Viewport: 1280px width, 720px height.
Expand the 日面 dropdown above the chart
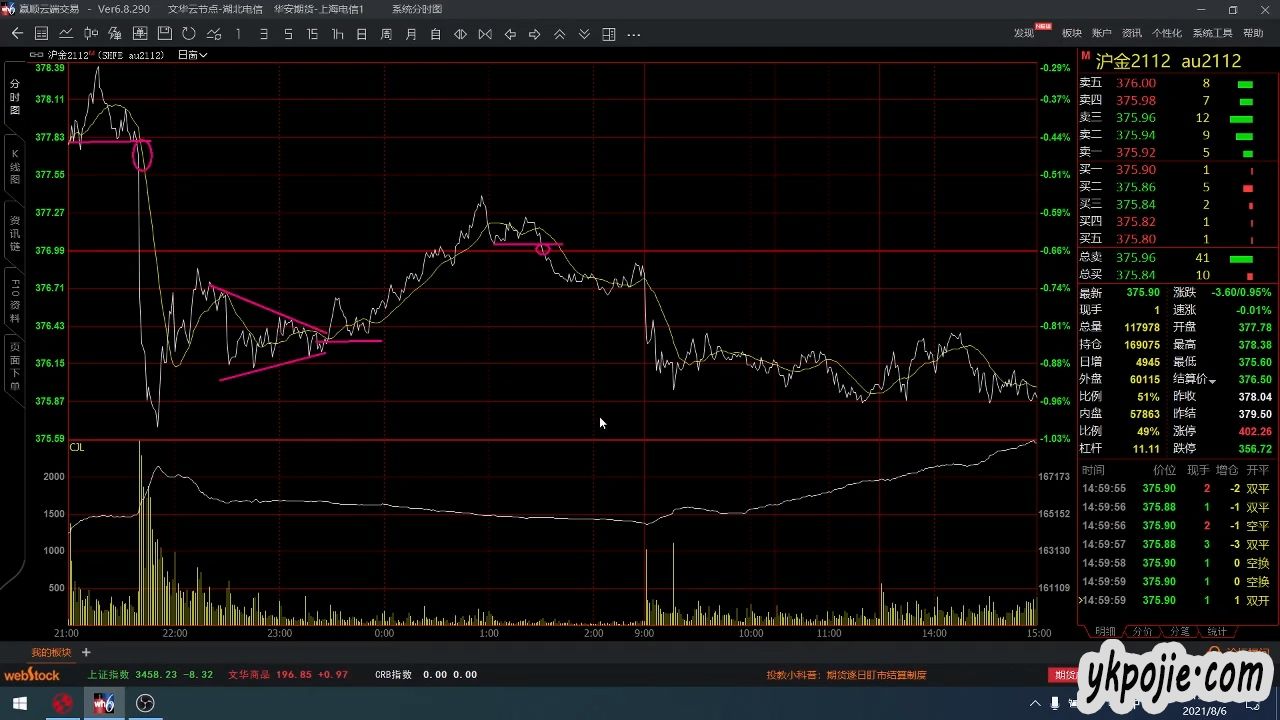click(193, 55)
